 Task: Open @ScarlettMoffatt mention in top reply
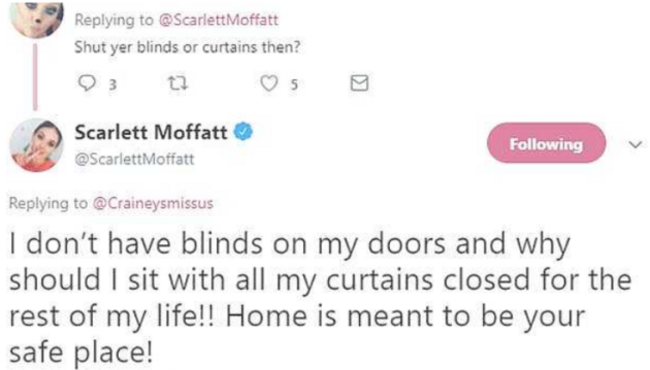pyautogui.click(x=218, y=20)
